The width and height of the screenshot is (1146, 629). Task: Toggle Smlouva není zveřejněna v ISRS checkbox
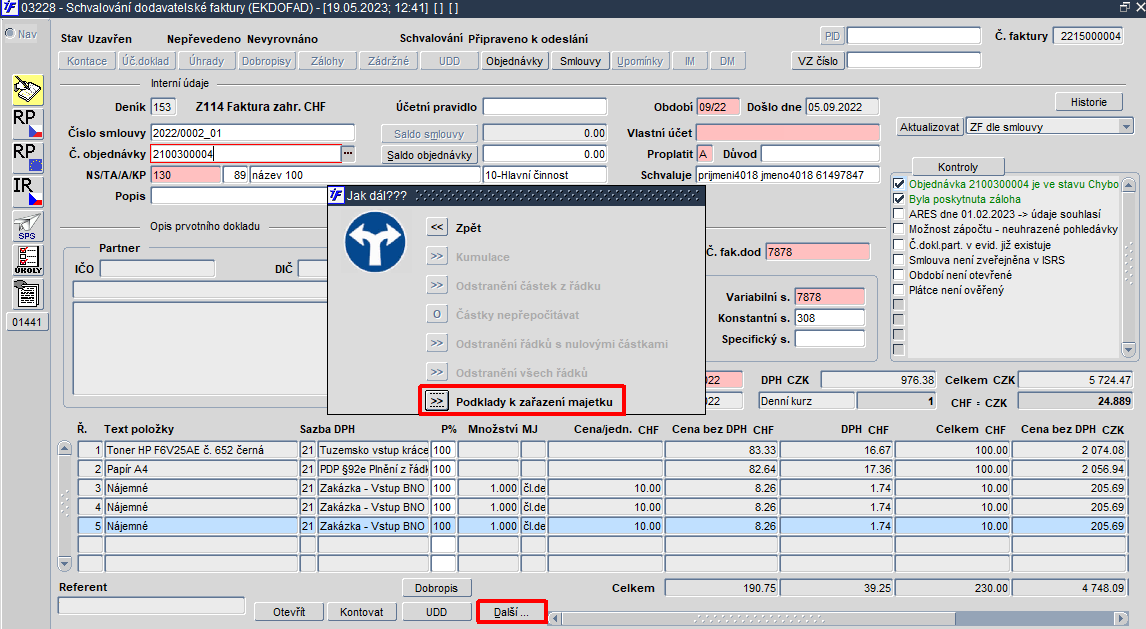tap(899, 259)
